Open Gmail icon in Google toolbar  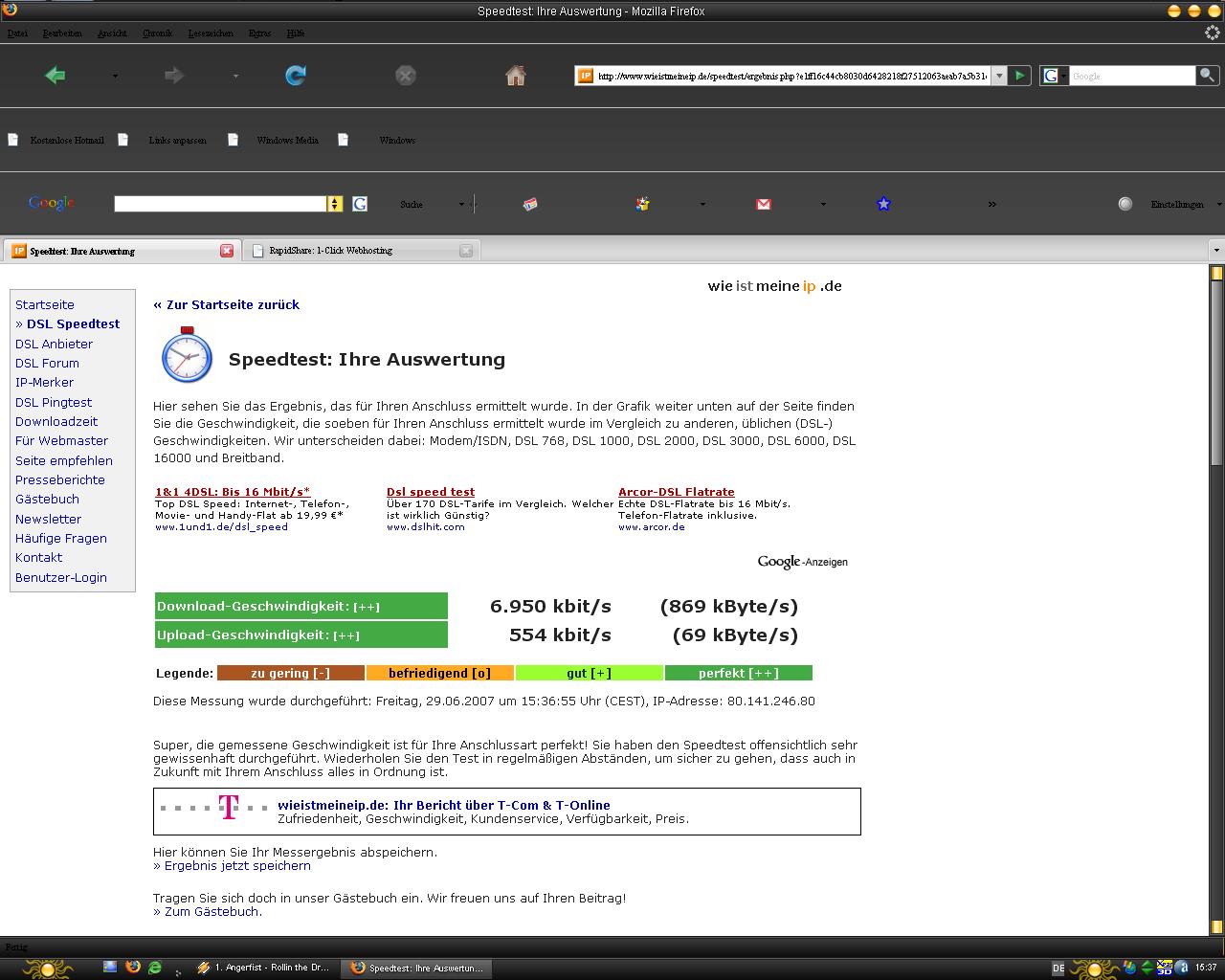[x=764, y=204]
